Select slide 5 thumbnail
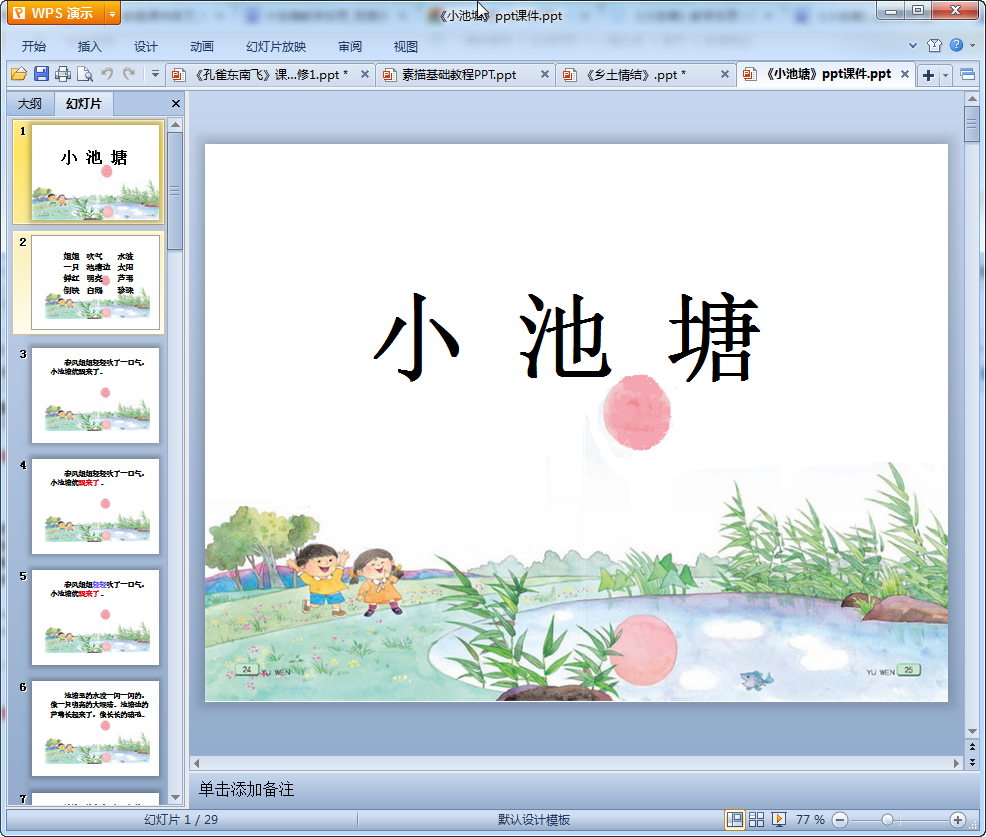 coord(96,617)
